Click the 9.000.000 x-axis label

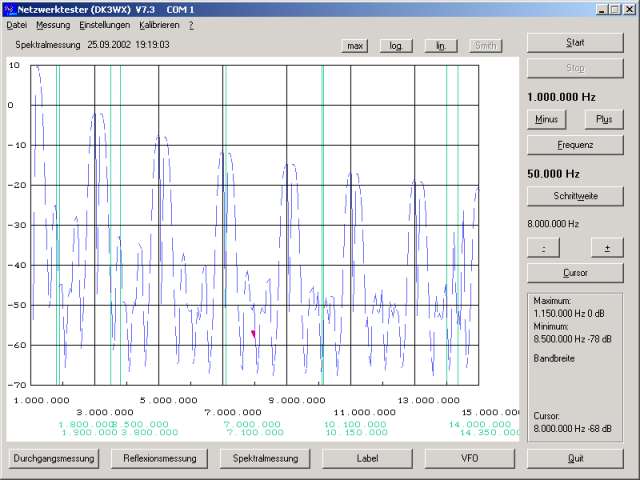[x=297, y=400]
